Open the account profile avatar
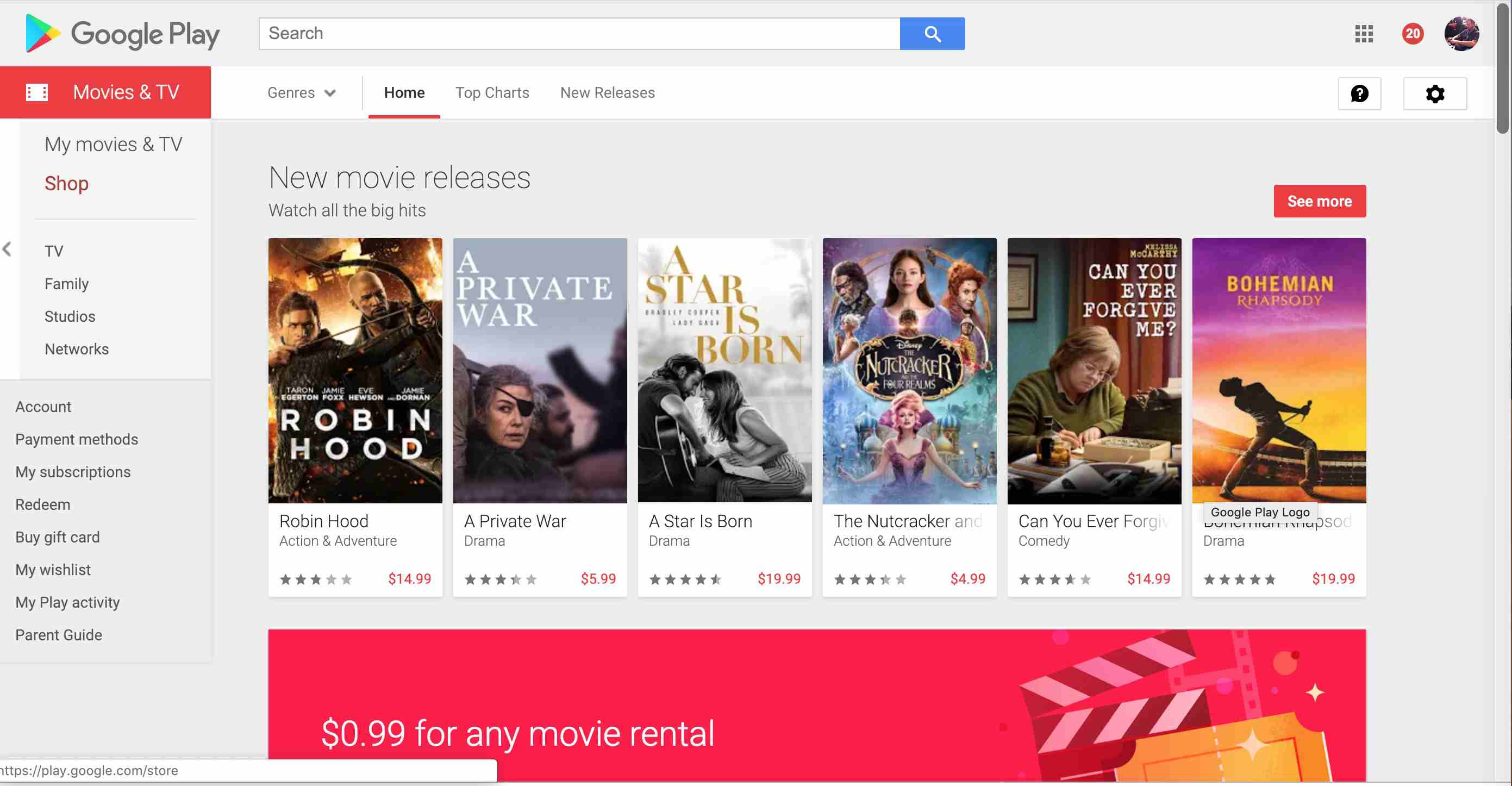 [x=1461, y=34]
